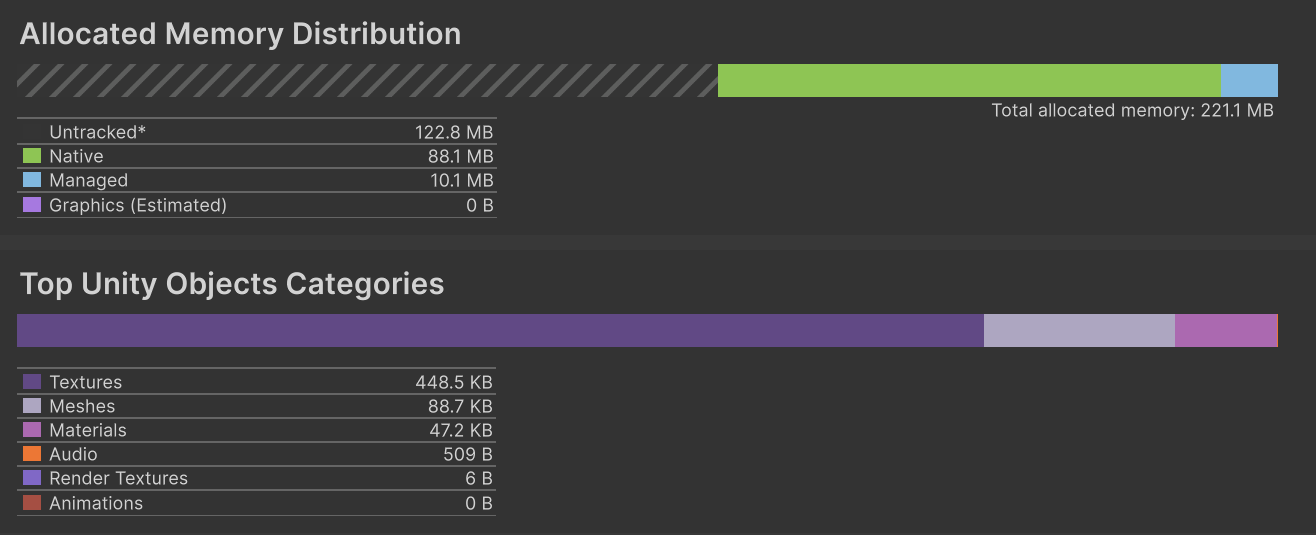Click the Animations color swatch
Viewport: 1316px width, 535px height.
[x=32, y=503]
